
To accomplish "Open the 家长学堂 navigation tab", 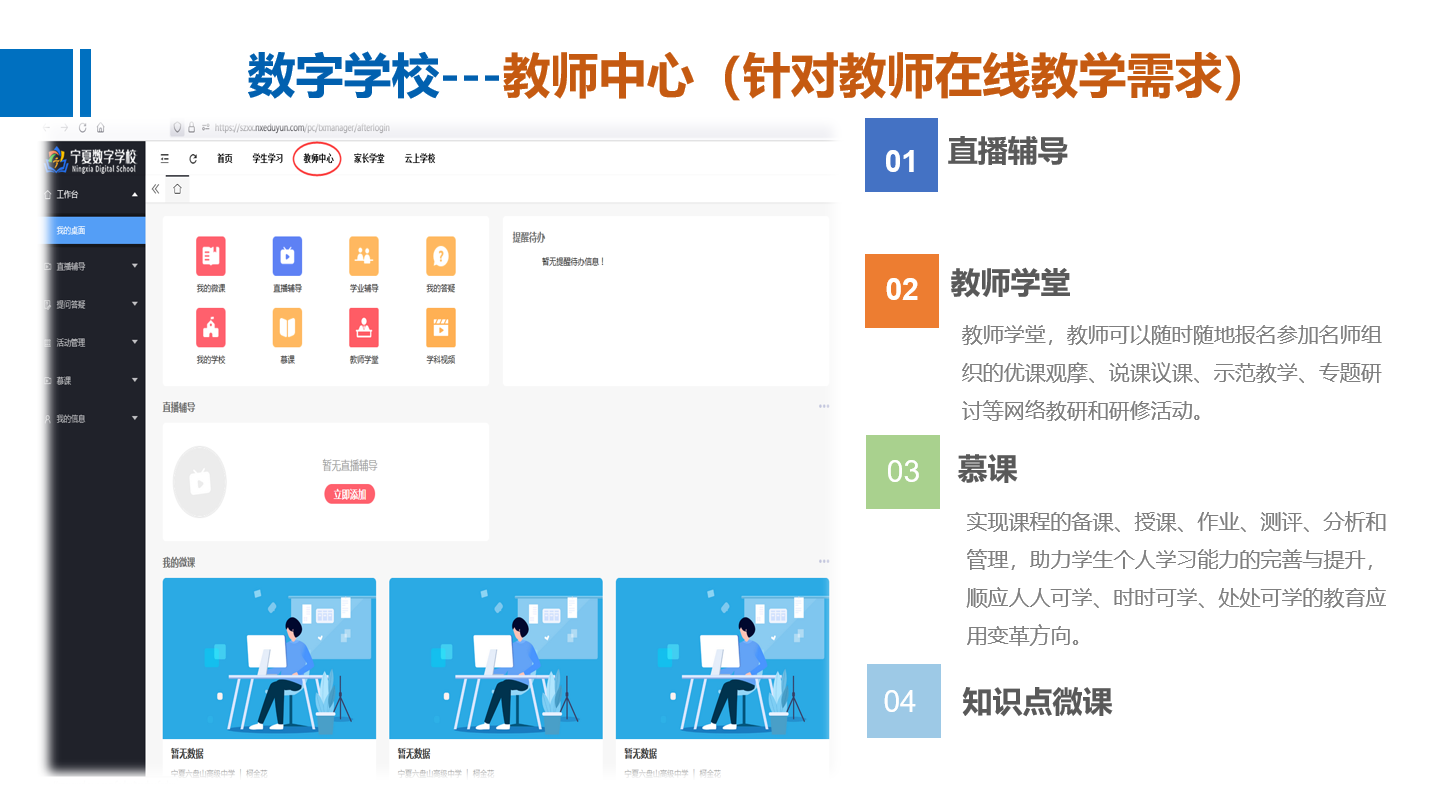I will pos(369,159).
